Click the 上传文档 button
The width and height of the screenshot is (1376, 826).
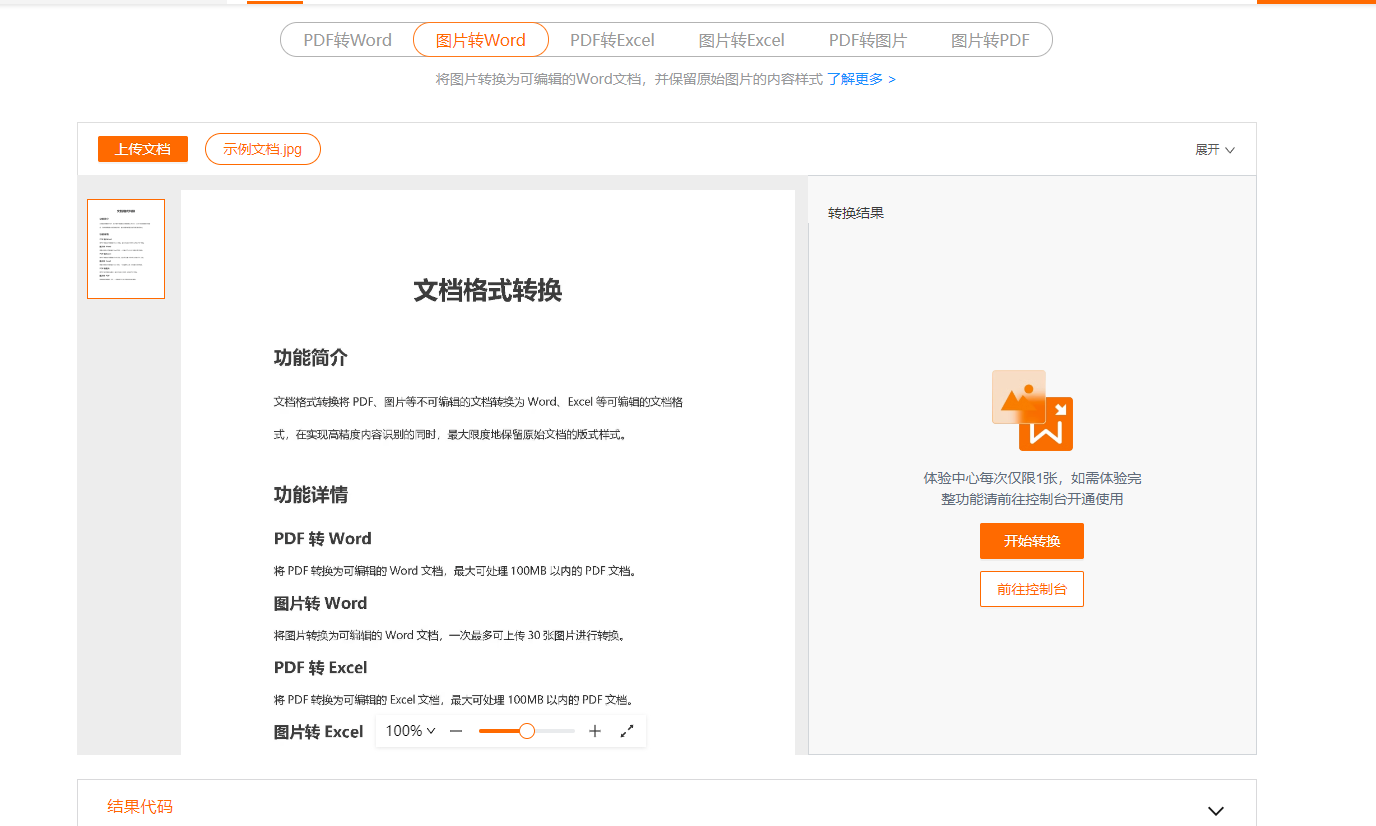point(143,149)
